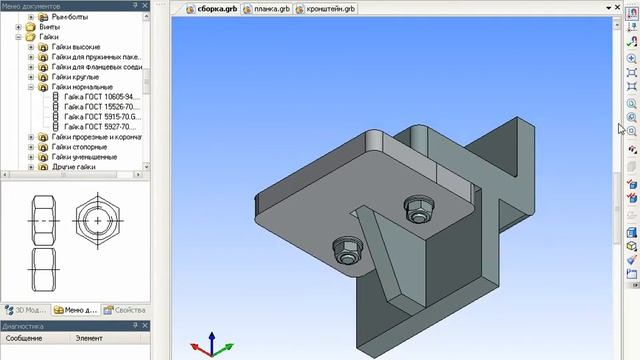Click the paintbrush icon in the right toolbar

[632, 260]
